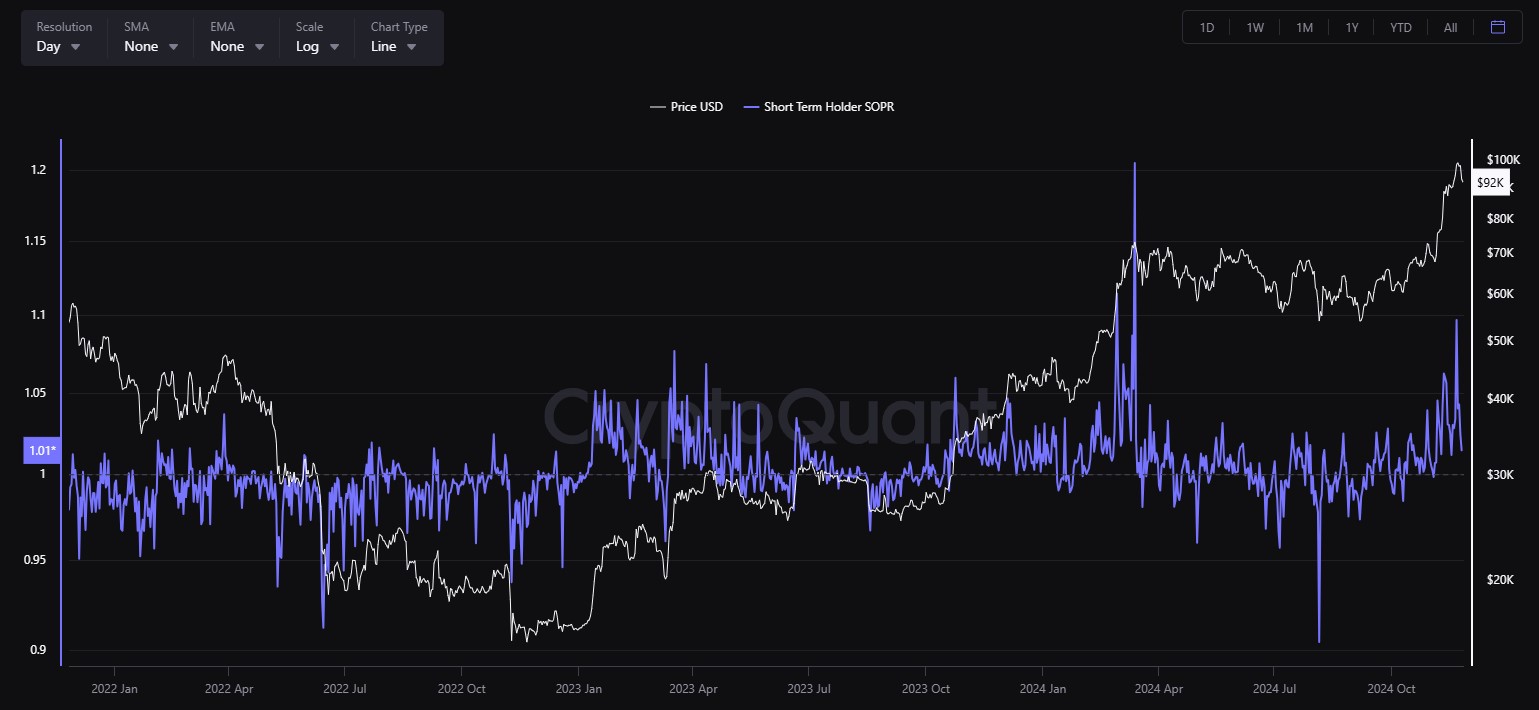Viewport: 1539px width, 710px height.
Task: Switch the time range to 1D
Action: point(1205,27)
